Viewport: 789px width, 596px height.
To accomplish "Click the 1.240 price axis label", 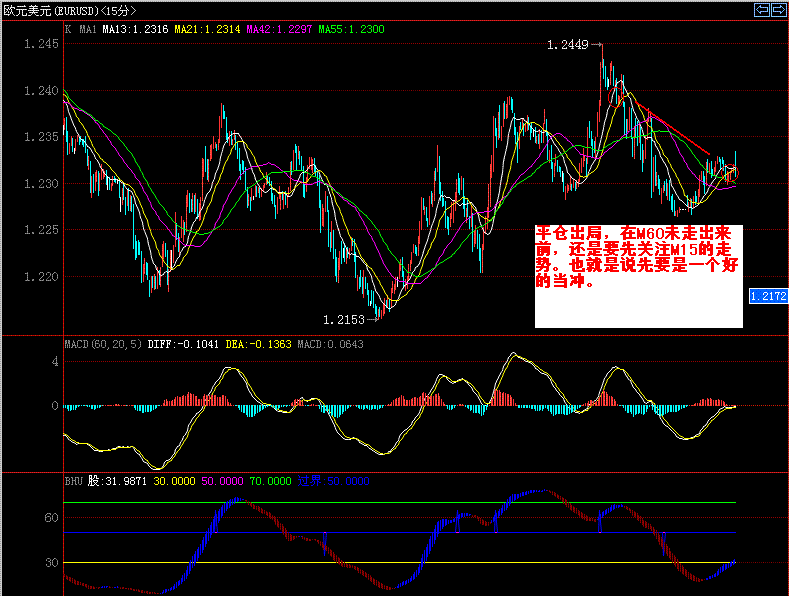I will pos(41,91).
